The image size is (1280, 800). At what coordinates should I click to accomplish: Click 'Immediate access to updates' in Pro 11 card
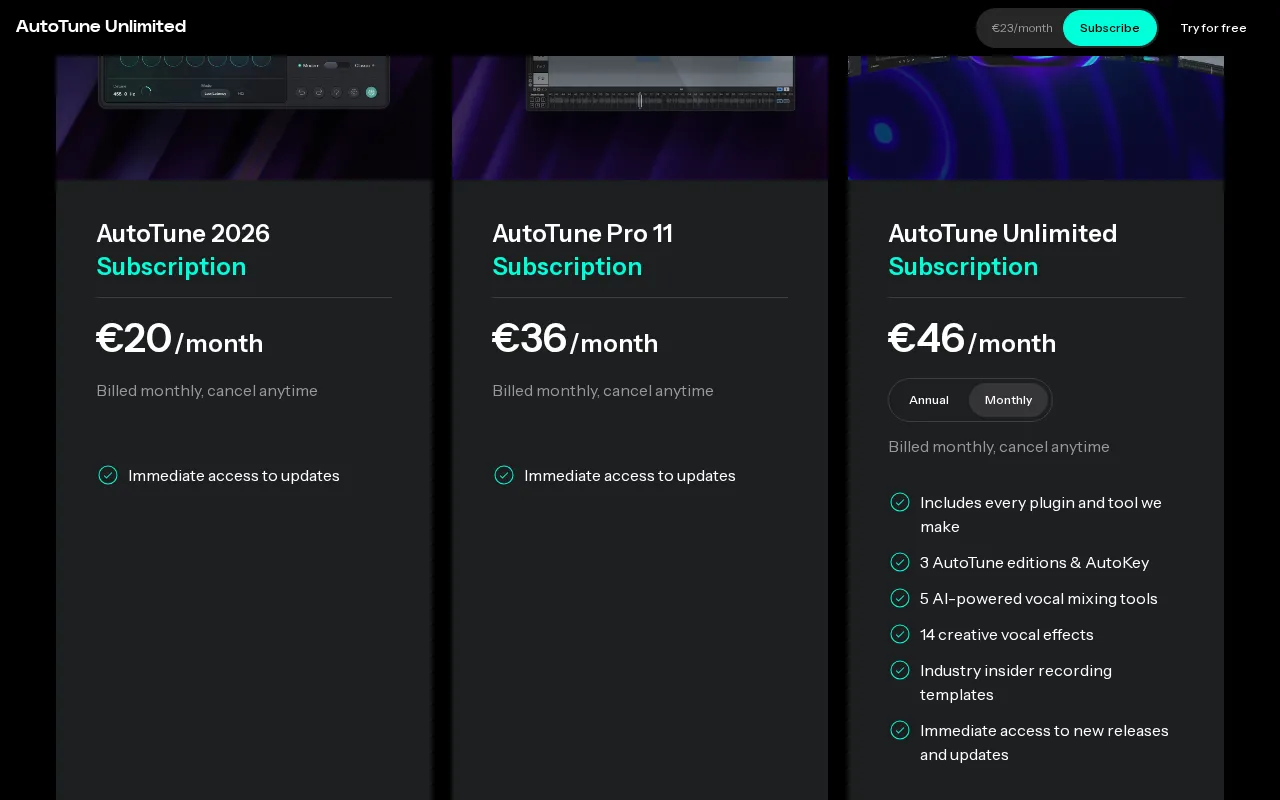[630, 476]
